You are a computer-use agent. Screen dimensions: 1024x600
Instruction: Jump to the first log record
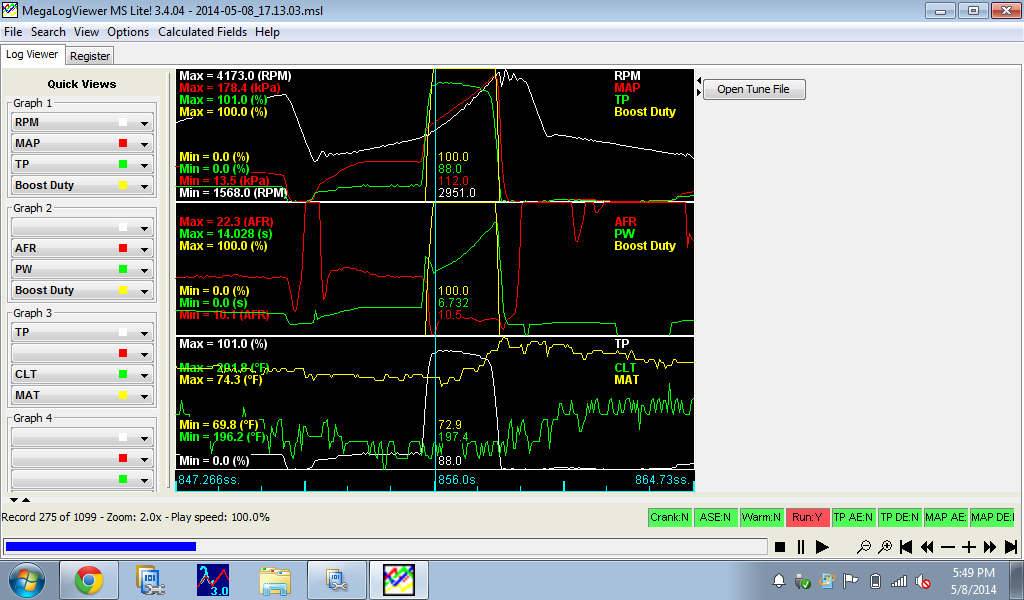[x=906, y=547]
